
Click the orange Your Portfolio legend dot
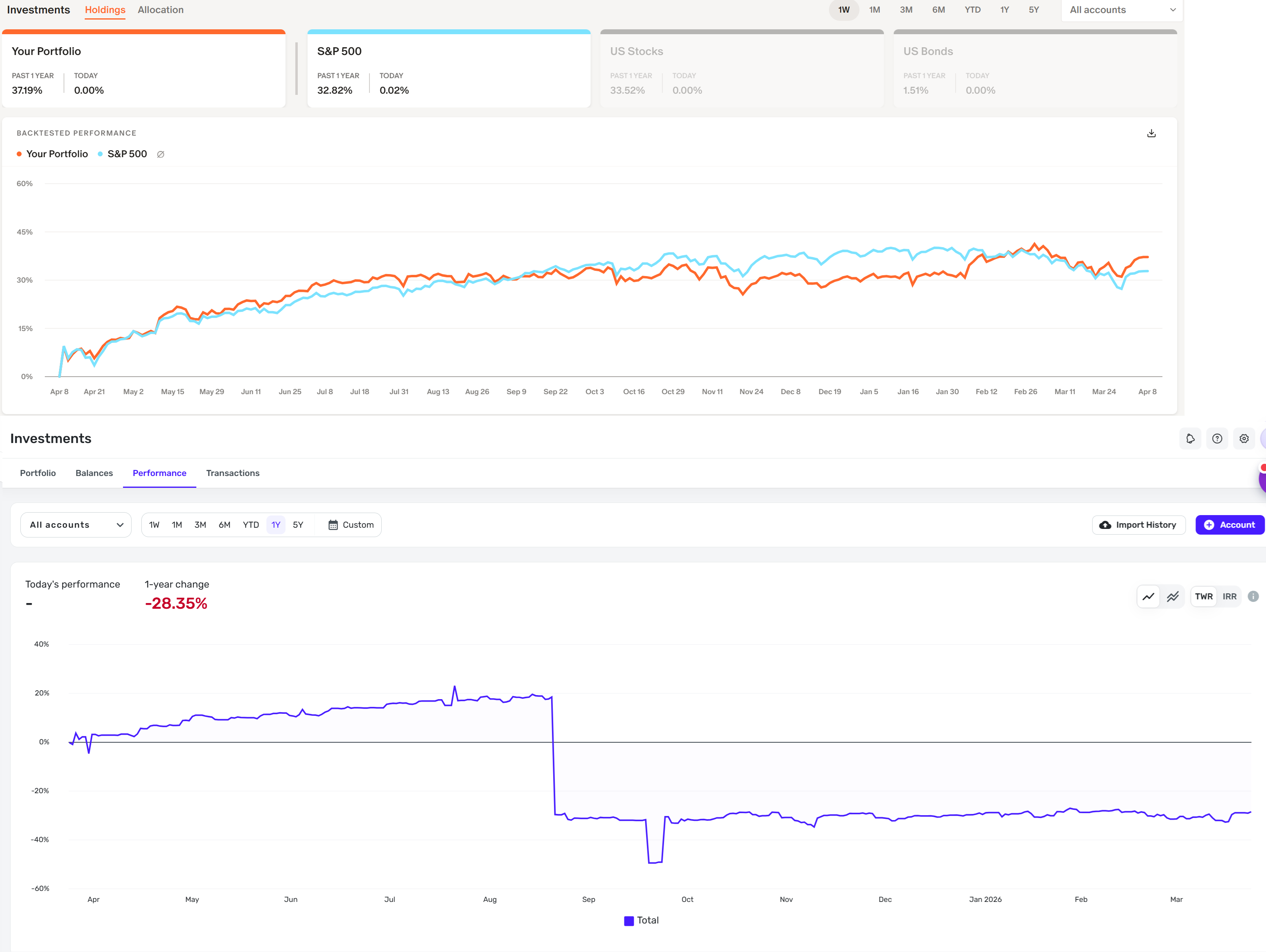pyautogui.click(x=20, y=154)
